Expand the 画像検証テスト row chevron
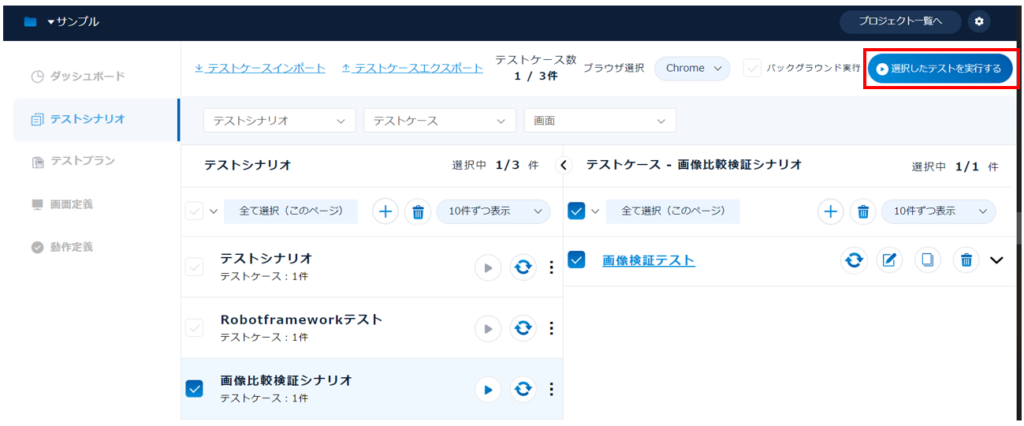Image resolution: width=1024 pixels, height=426 pixels. (996, 260)
